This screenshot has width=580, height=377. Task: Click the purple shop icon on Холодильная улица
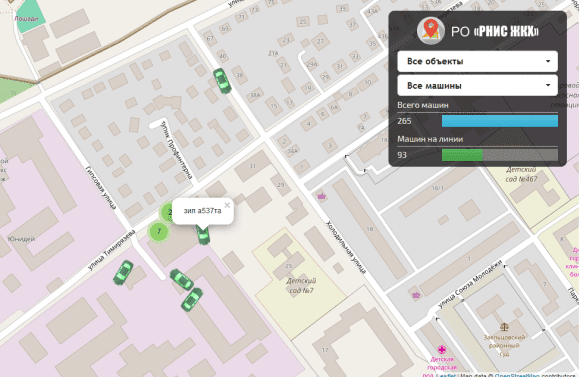[x=321, y=196]
